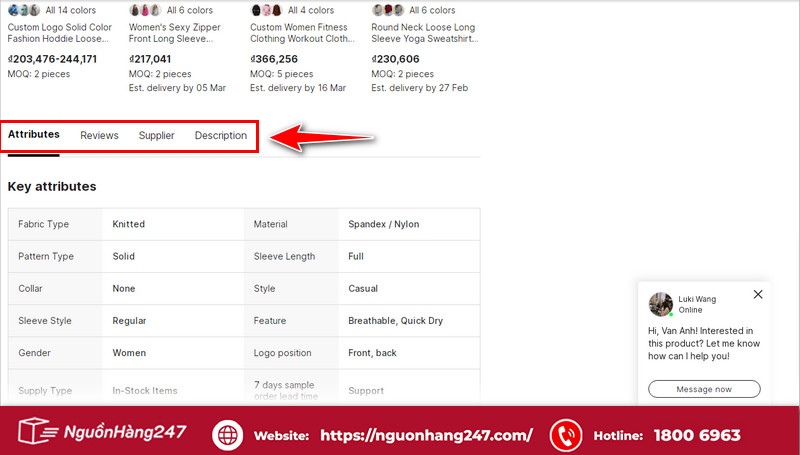Click swatches next to first All 6 colors
This screenshot has width=800, height=455.
(x=145, y=10)
